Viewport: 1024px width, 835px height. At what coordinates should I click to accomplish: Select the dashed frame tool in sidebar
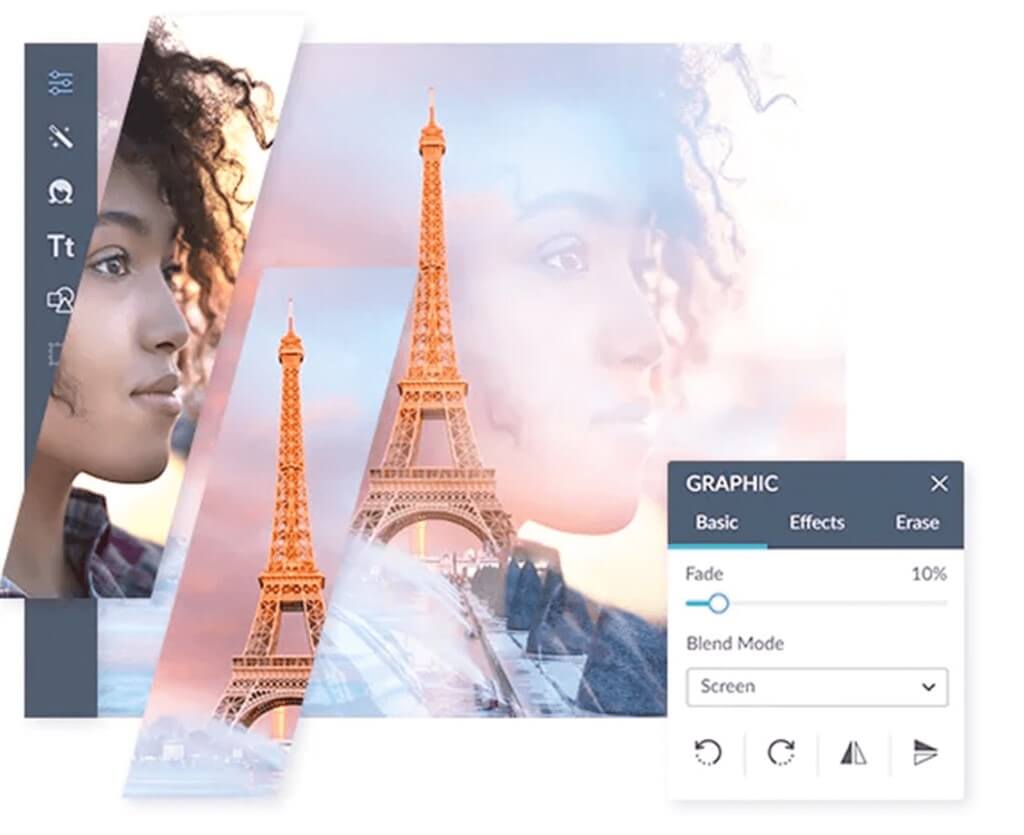click(x=55, y=353)
